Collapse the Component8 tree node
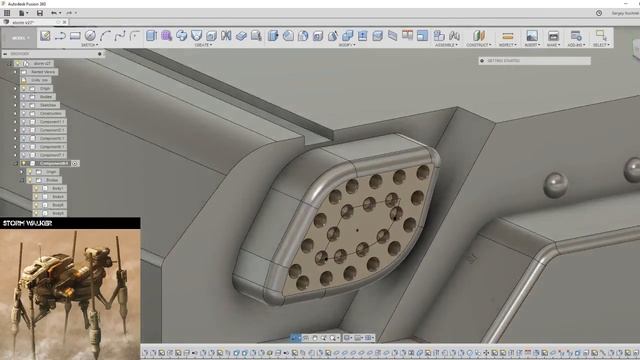Screen dimensions: 640x360 point(16,163)
